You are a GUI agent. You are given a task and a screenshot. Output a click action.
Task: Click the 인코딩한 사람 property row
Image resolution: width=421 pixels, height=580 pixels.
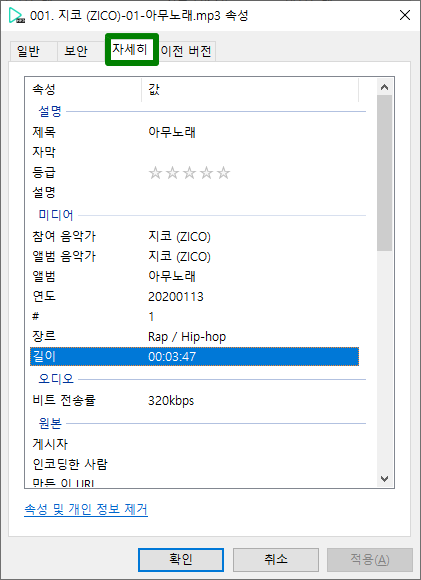(x=194, y=464)
